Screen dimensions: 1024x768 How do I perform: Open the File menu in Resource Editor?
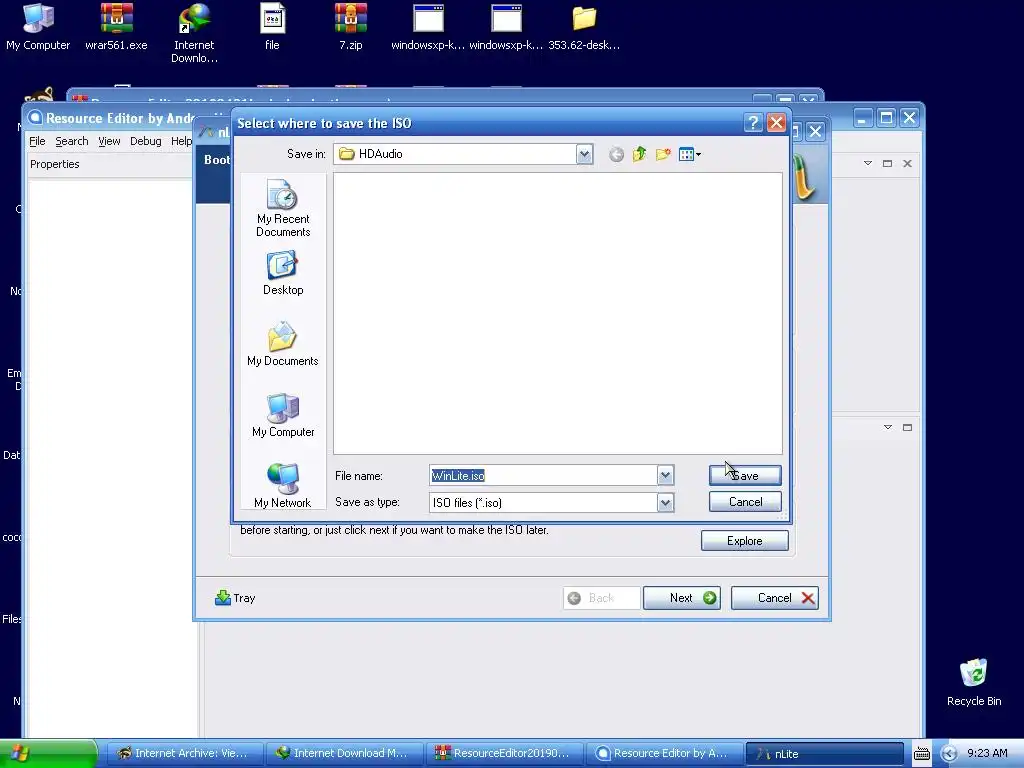pyautogui.click(x=37, y=141)
